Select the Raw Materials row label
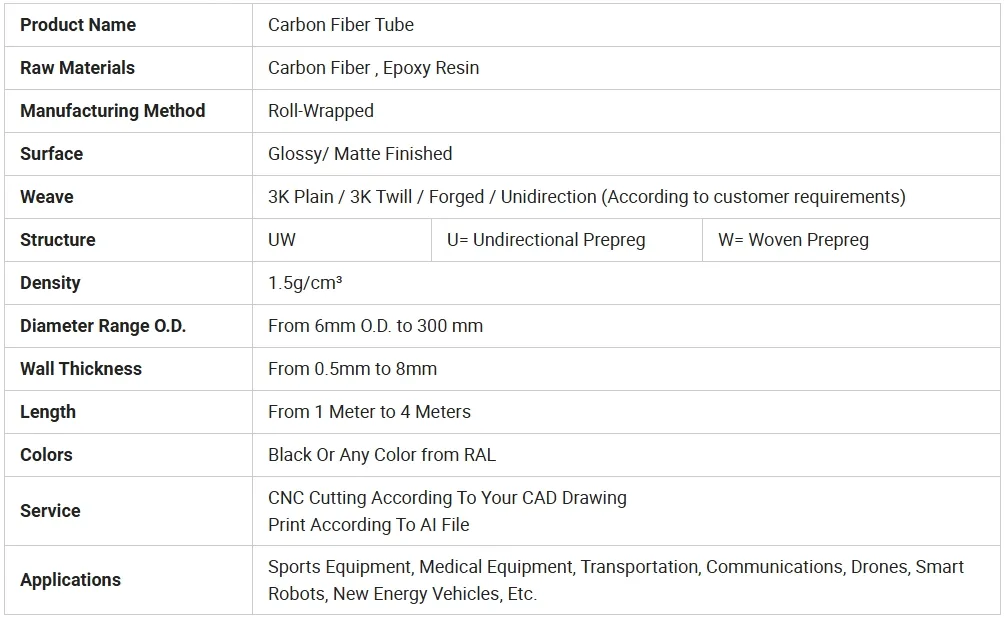 [77, 68]
